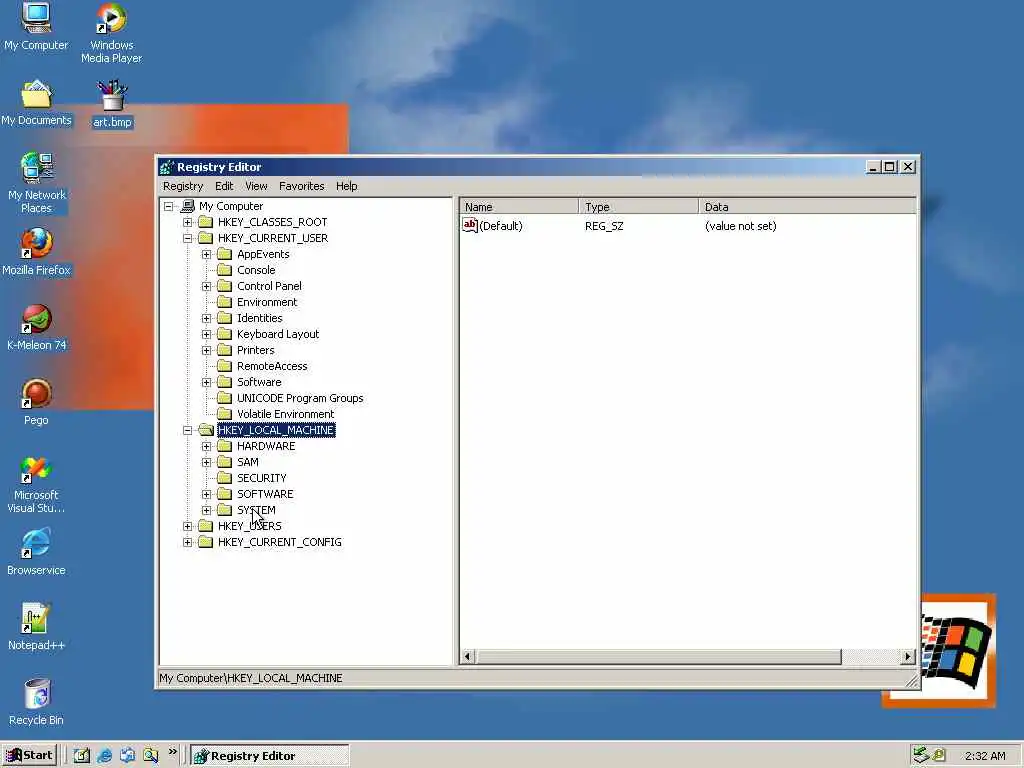This screenshot has height=768, width=1024.
Task: Open the Registry menu
Action: [183, 186]
